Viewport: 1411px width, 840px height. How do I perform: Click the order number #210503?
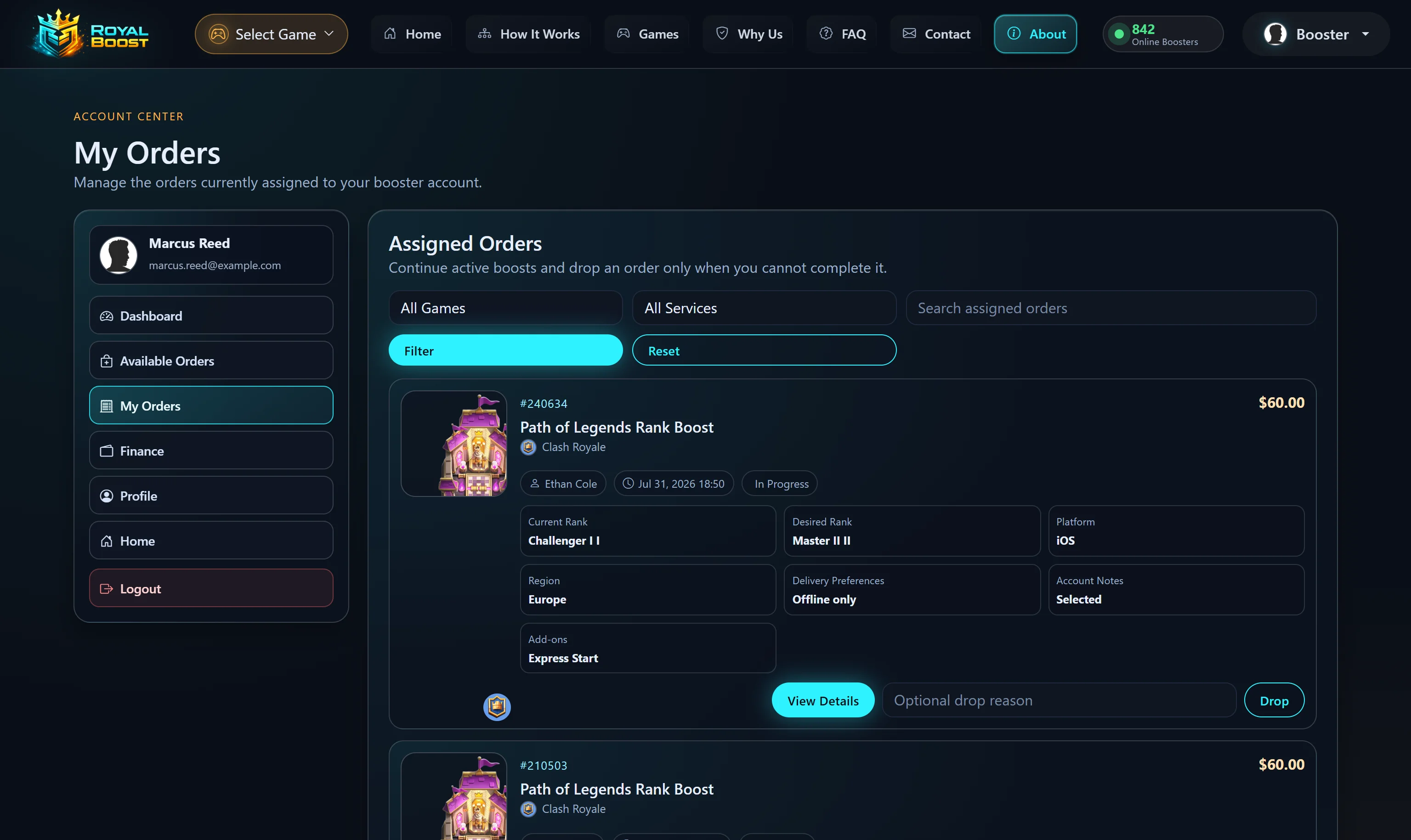(x=544, y=765)
